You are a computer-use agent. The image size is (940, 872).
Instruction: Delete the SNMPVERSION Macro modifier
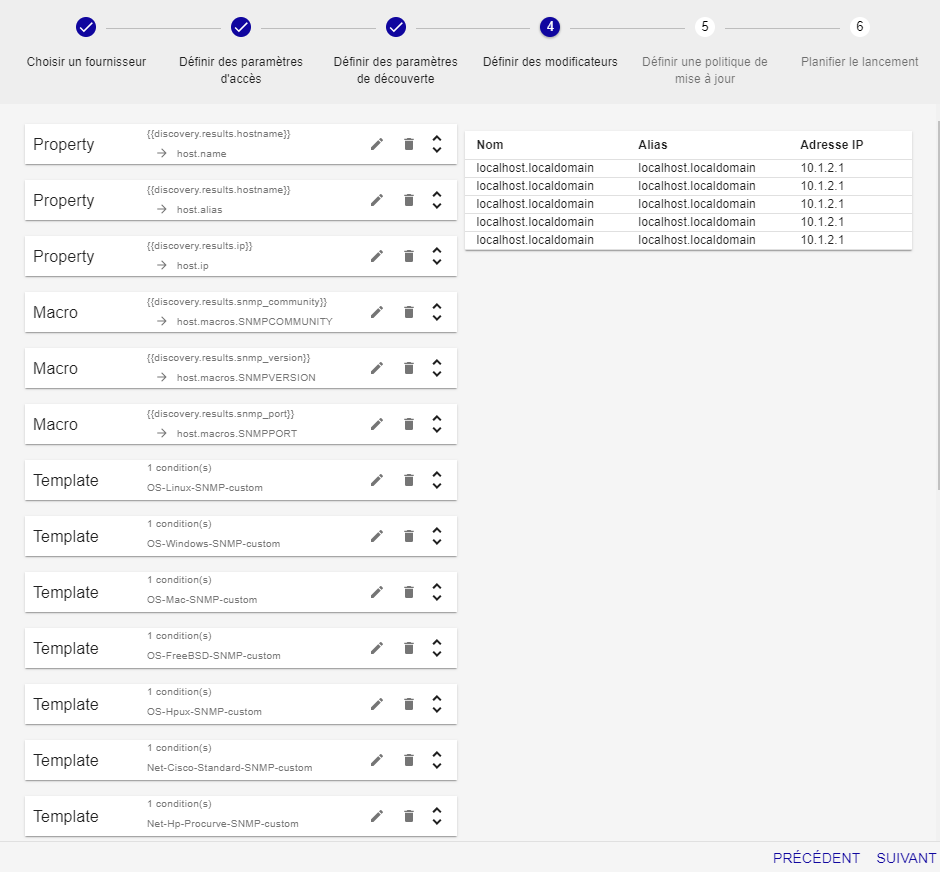click(409, 369)
